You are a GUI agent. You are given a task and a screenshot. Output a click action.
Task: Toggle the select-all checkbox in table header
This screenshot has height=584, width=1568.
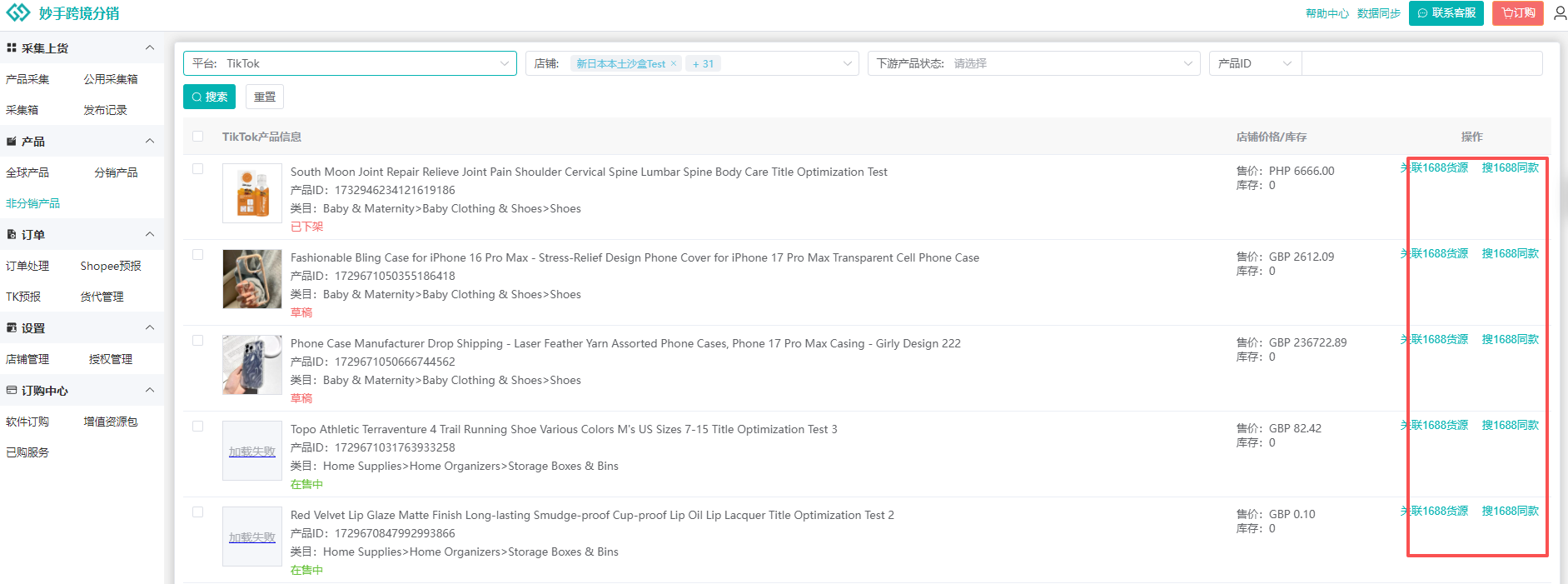(197, 136)
